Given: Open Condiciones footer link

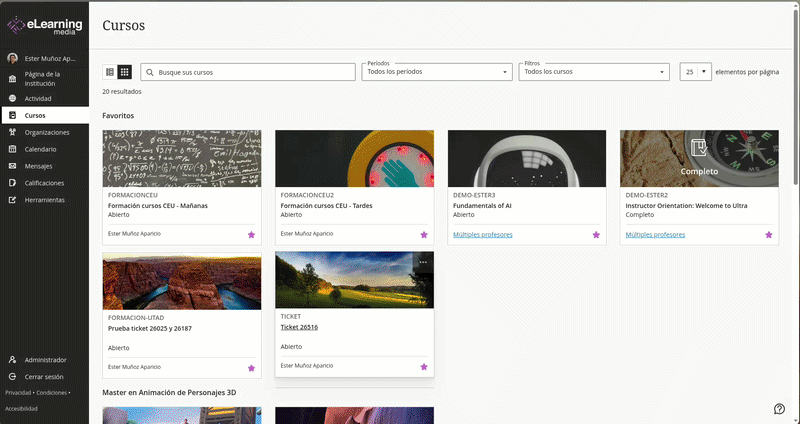Looking at the screenshot, I should (52, 393).
